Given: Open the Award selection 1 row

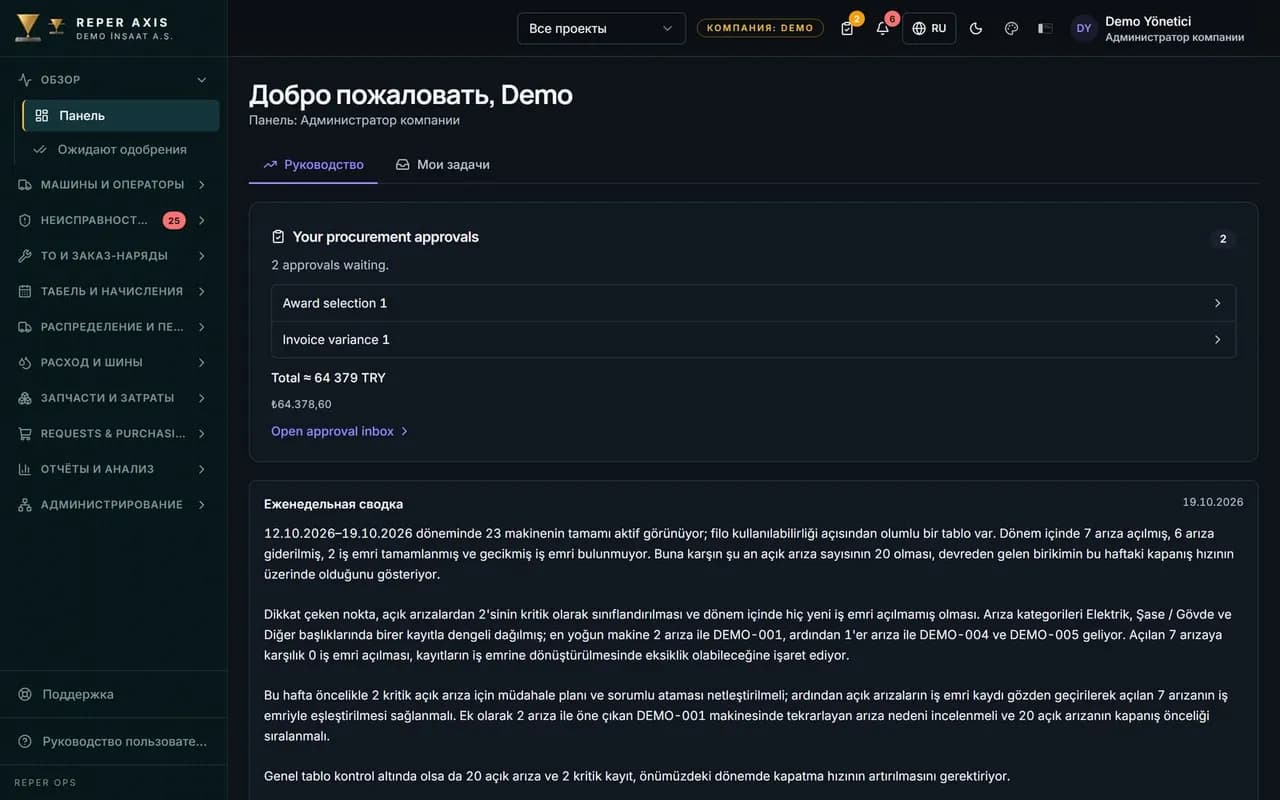Looking at the screenshot, I should 753,303.
